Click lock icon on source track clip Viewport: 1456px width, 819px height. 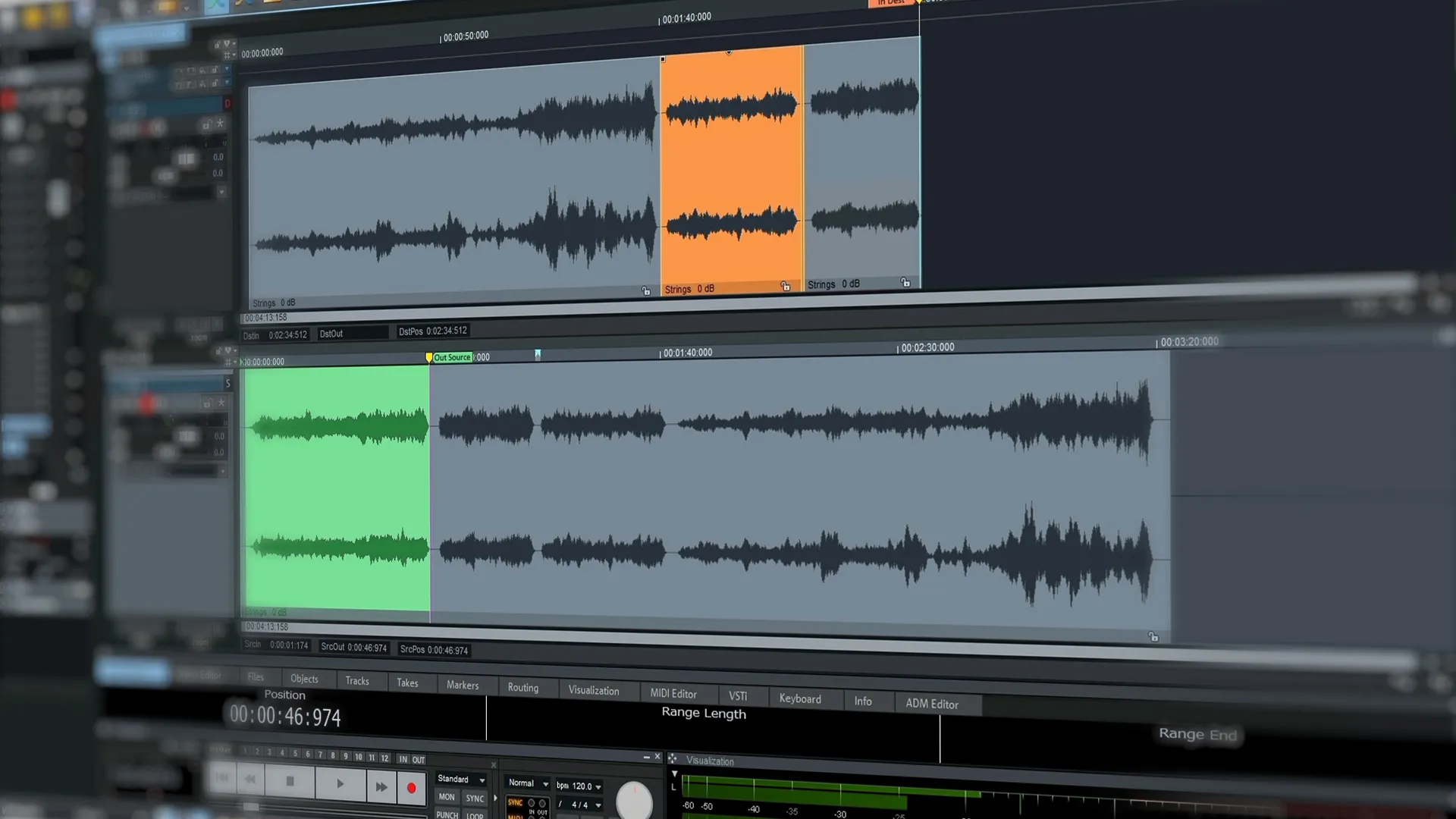tap(1153, 637)
